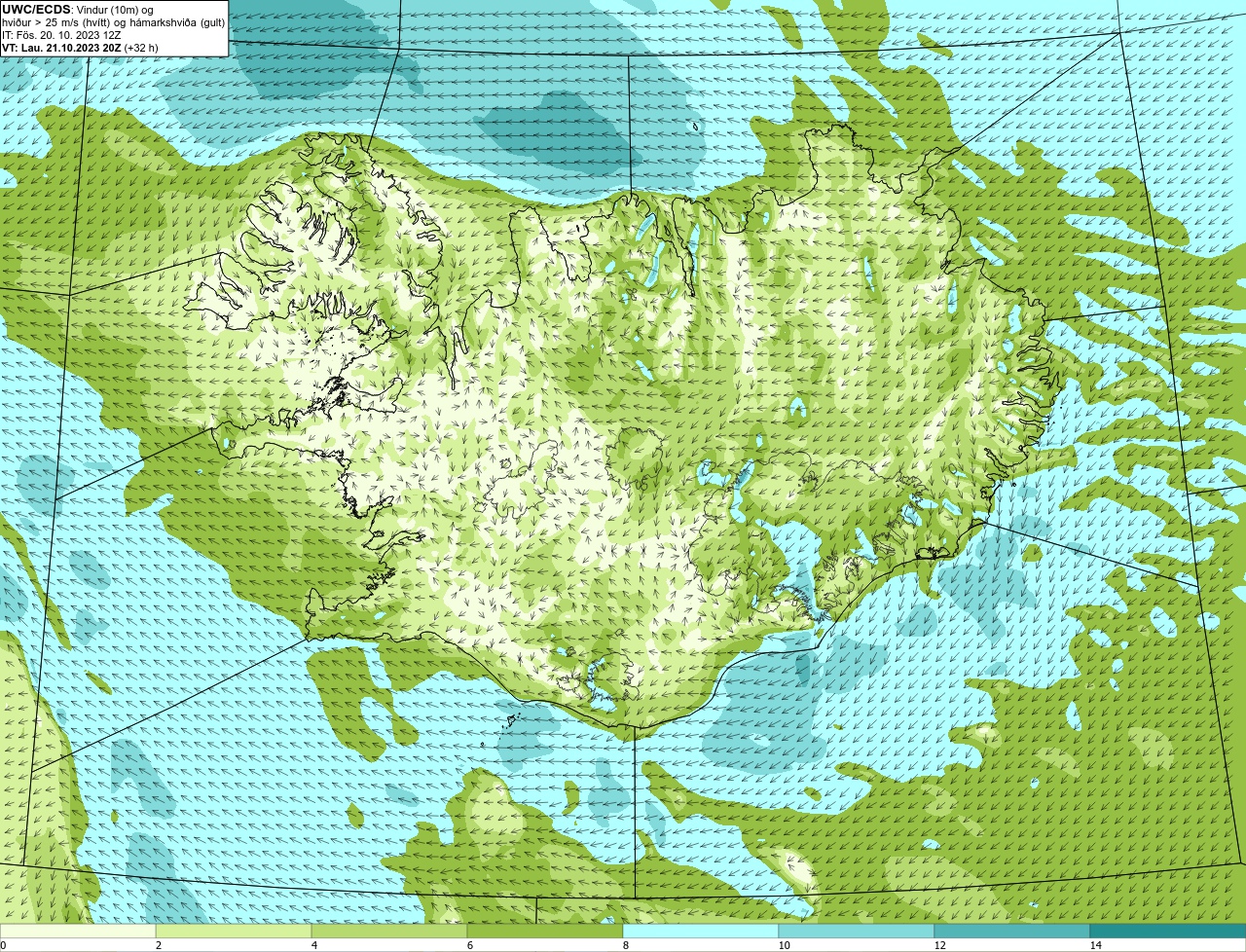
Task: Click the teal 12–14 m/s legend swatch
Action: (1012, 931)
